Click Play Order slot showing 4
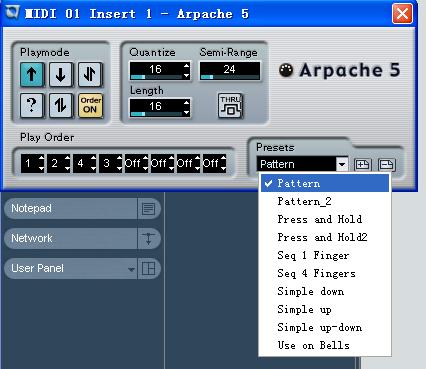The image size is (426, 369). (x=85, y=163)
